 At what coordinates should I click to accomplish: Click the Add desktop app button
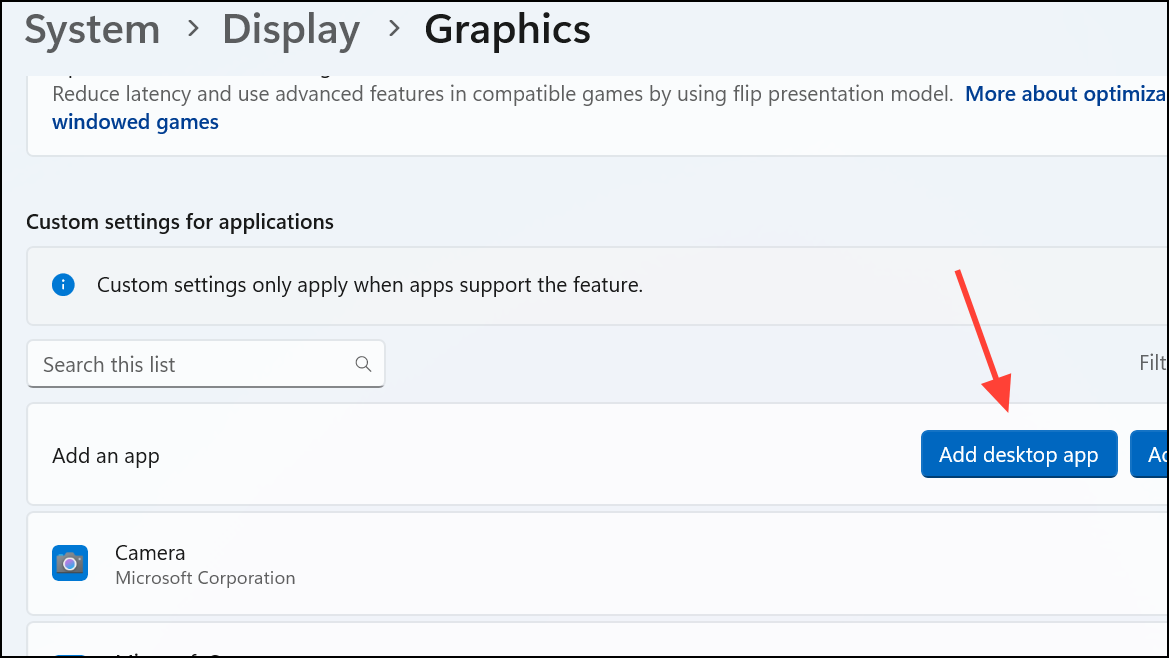(1019, 454)
